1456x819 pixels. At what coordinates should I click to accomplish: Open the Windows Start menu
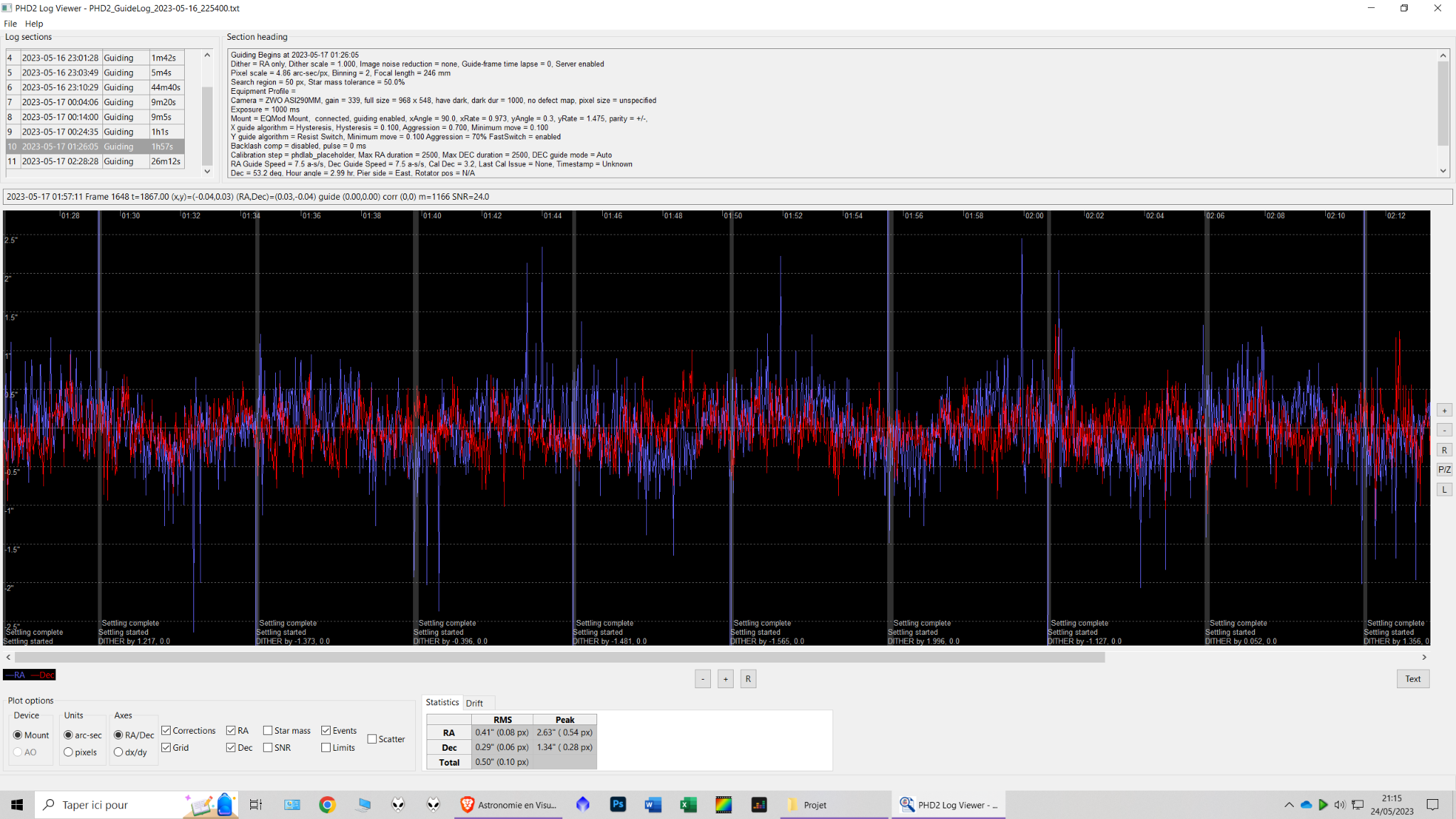(17, 805)
